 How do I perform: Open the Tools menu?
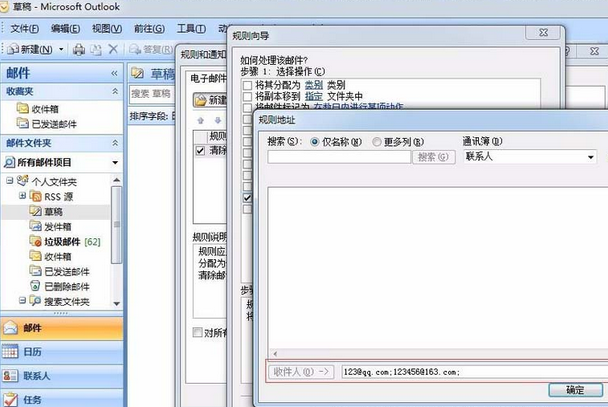pyautogui.click(x=191, y=29)
